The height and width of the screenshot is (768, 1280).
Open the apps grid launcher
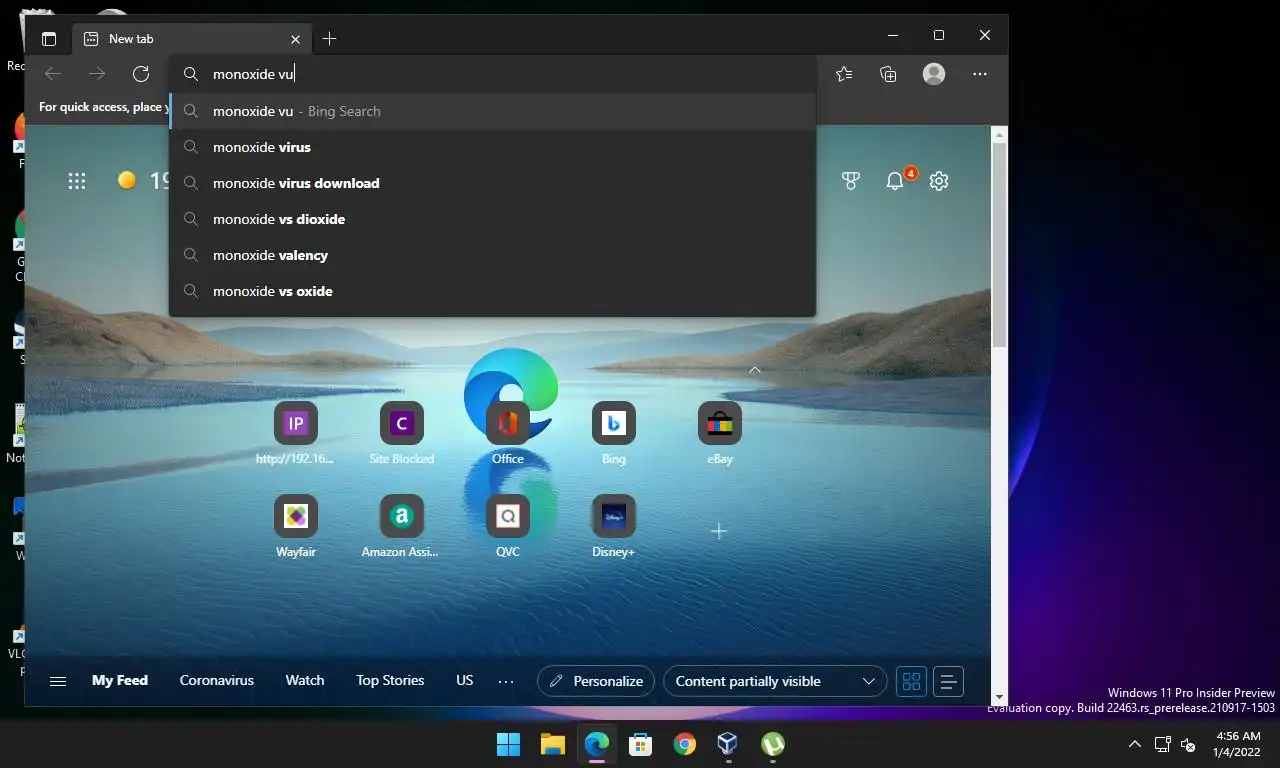(x=77, y=181)
